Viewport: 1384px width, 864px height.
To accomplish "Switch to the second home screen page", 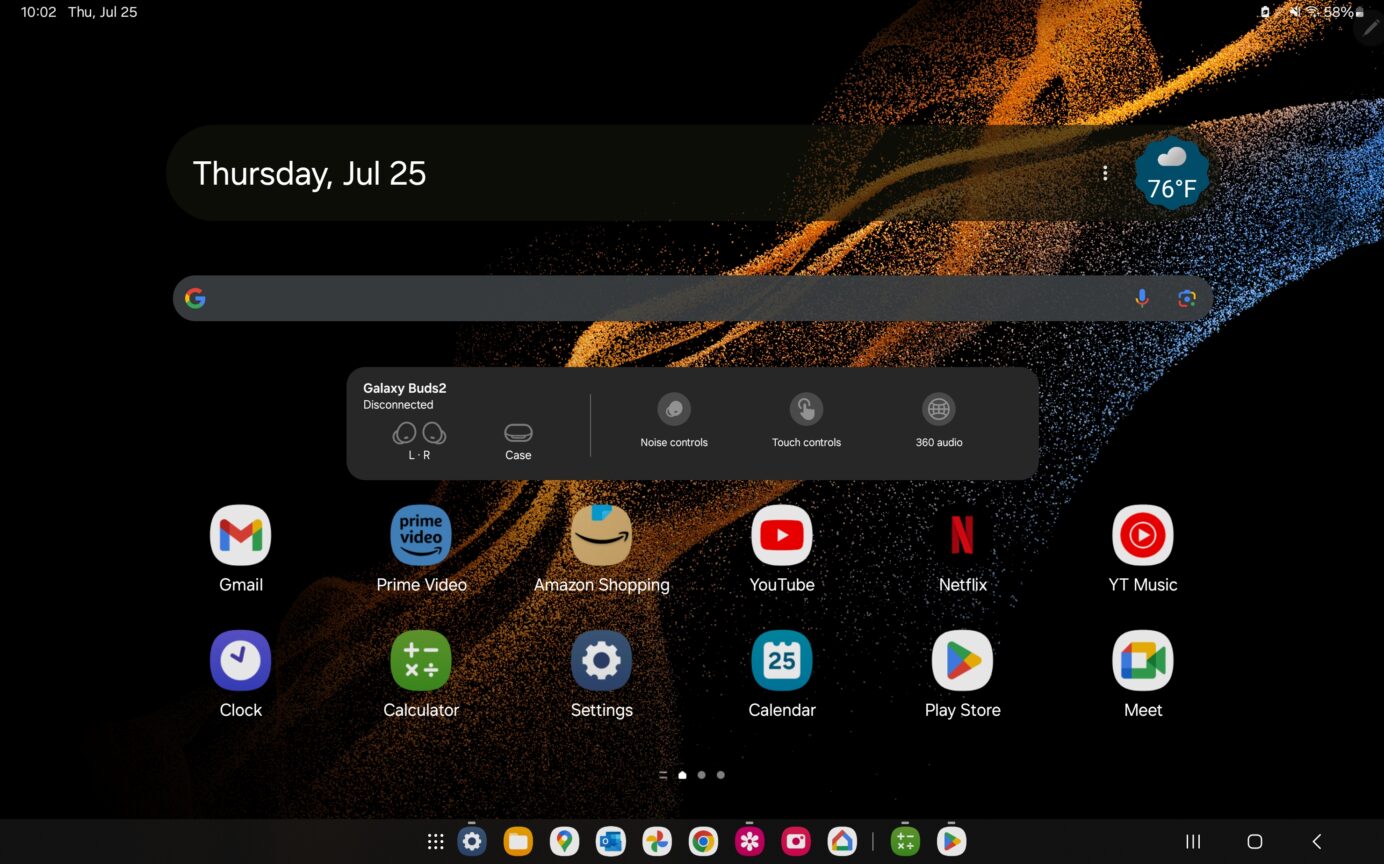I will click(701, 774).
